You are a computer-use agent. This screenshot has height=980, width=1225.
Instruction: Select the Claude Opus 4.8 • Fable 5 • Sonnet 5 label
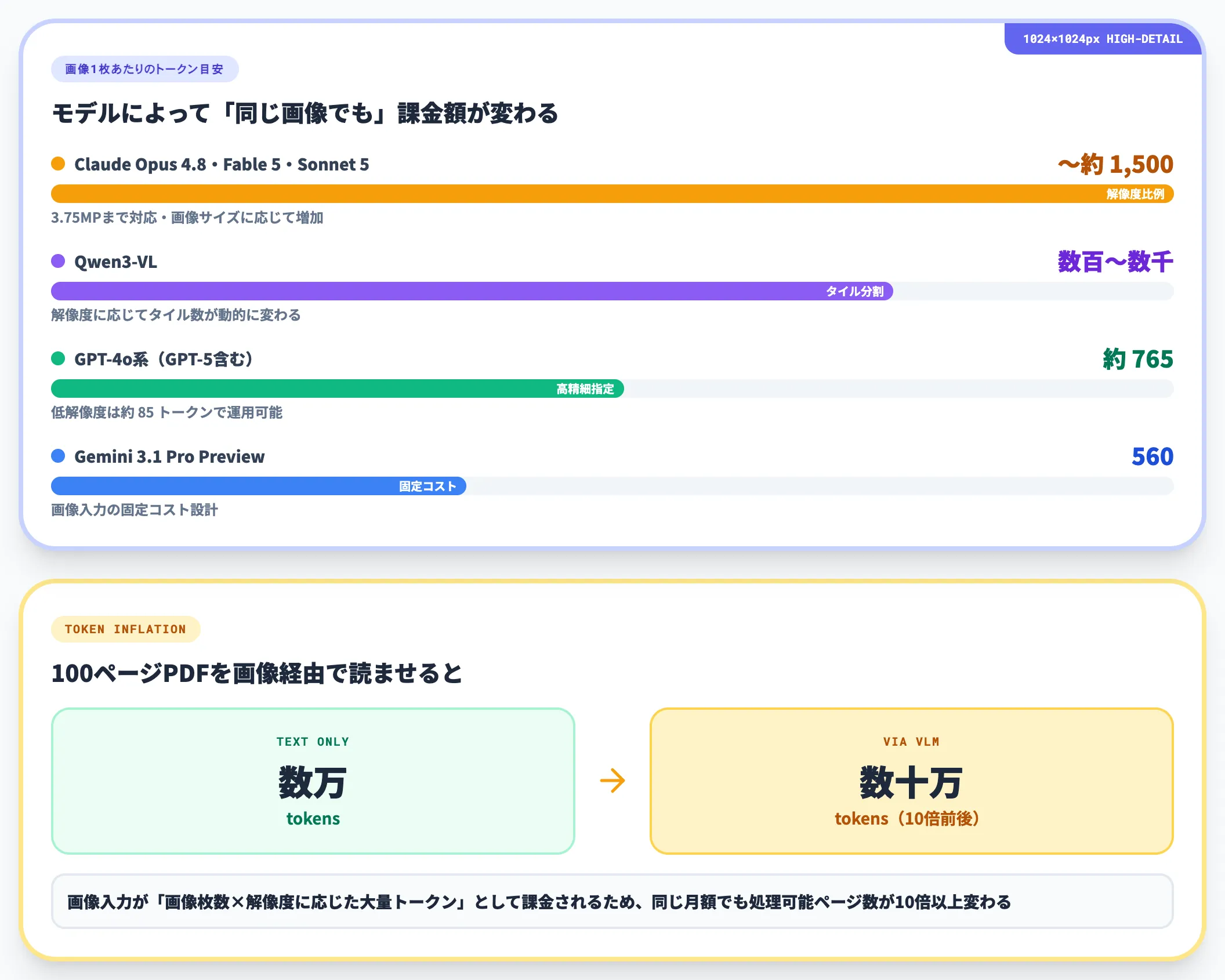pyautogui.click(x=222, y=165)
